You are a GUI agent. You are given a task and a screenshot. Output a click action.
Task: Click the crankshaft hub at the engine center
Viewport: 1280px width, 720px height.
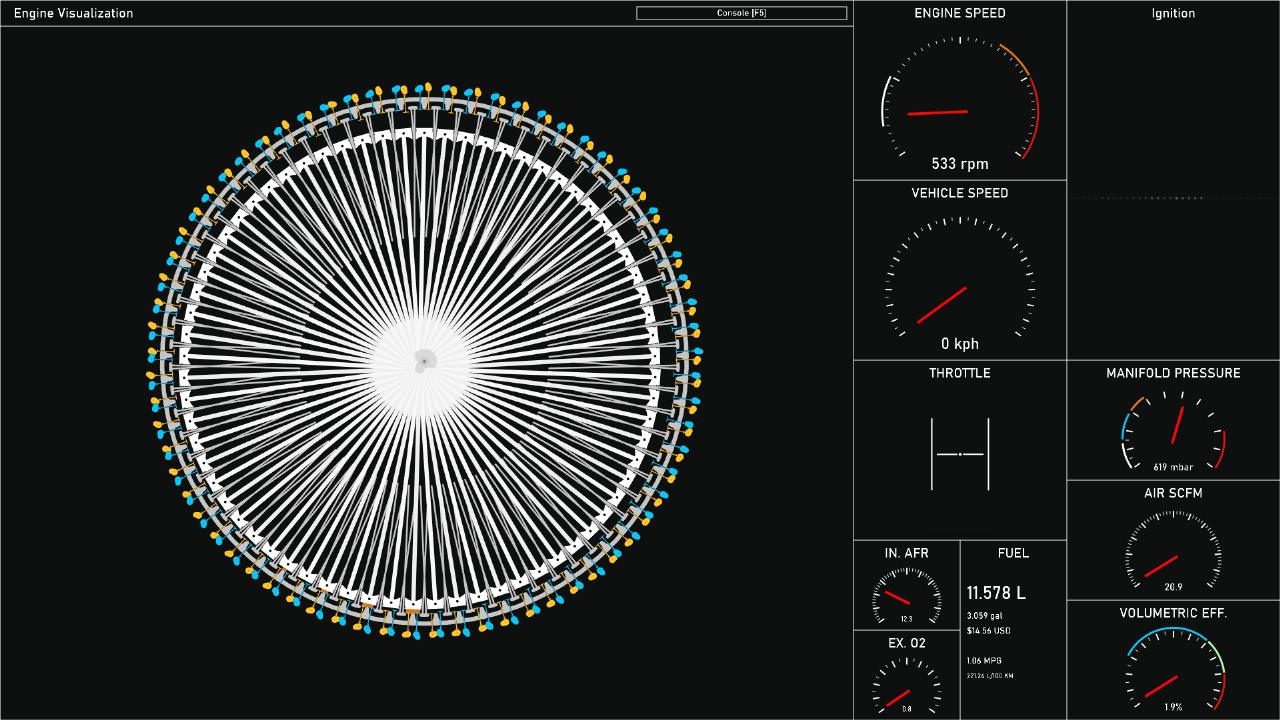click(x=423, y=360)
